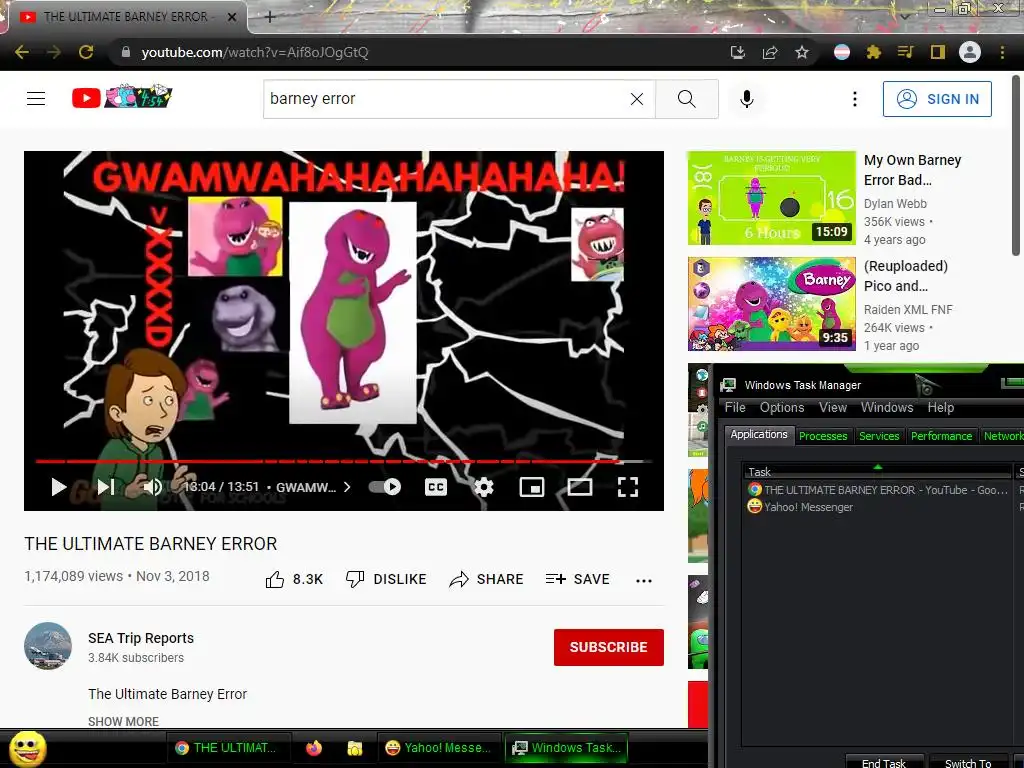This screenshot has width=1024, height=768.
Task: Switch to Services tab in Task Manager
Action: pyautogui.click(x=879, y=436)
